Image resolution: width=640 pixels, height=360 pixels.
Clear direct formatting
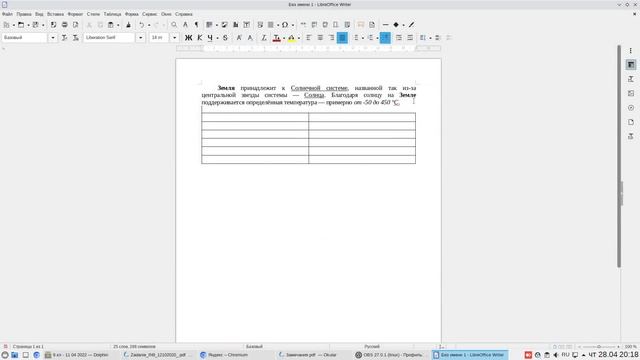click(264, 38)
